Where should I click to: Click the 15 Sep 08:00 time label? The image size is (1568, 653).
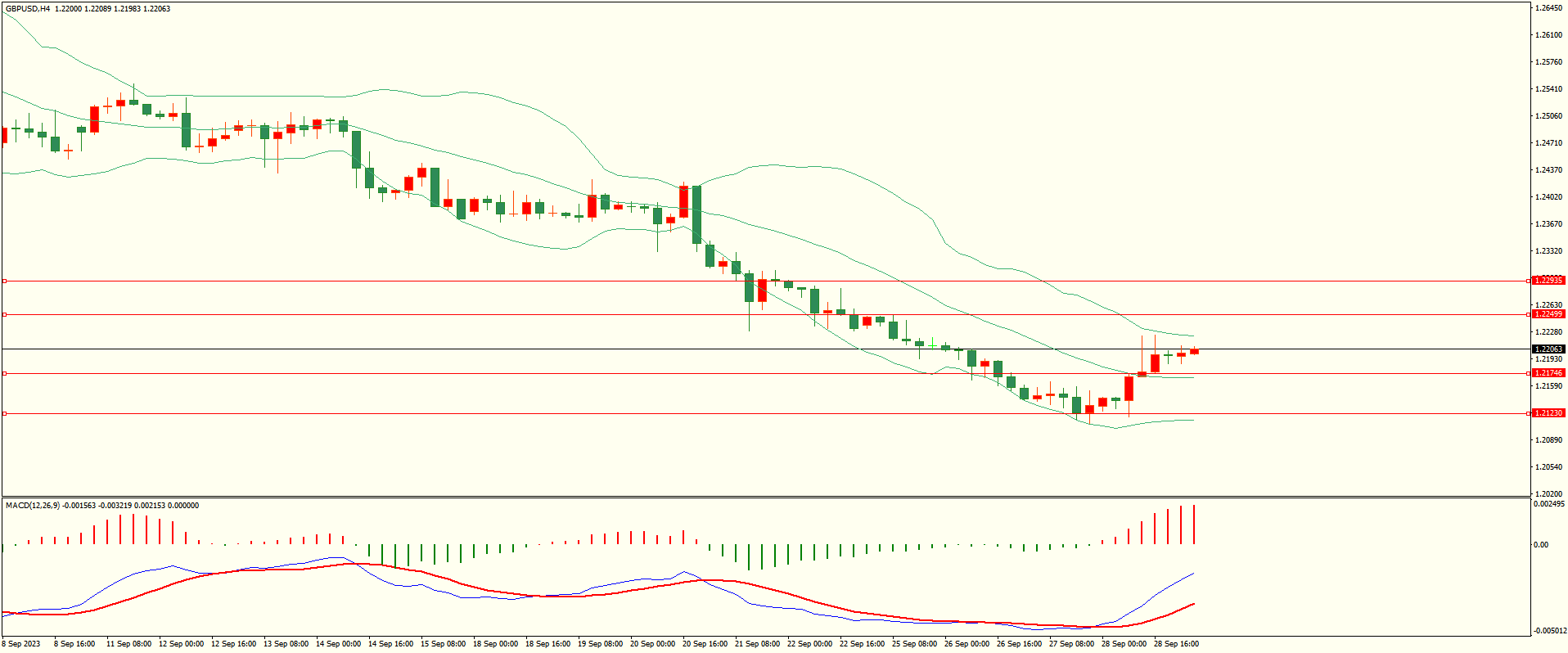coord(443,644)
